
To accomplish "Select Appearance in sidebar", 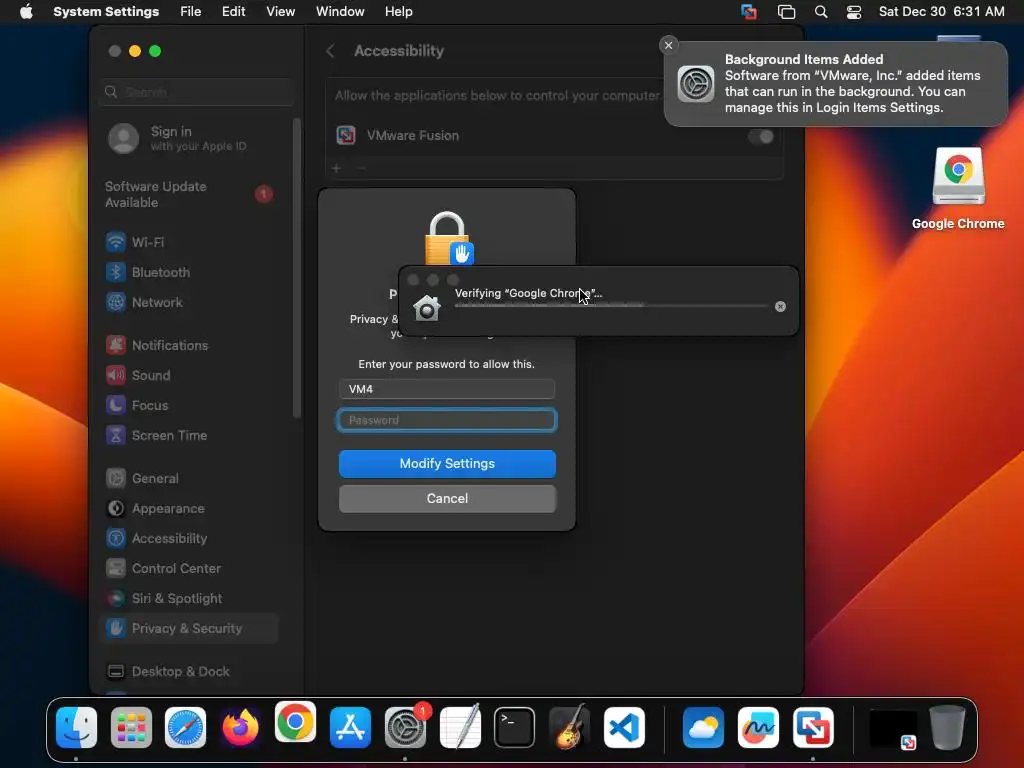I will click(x=189, y=509).
